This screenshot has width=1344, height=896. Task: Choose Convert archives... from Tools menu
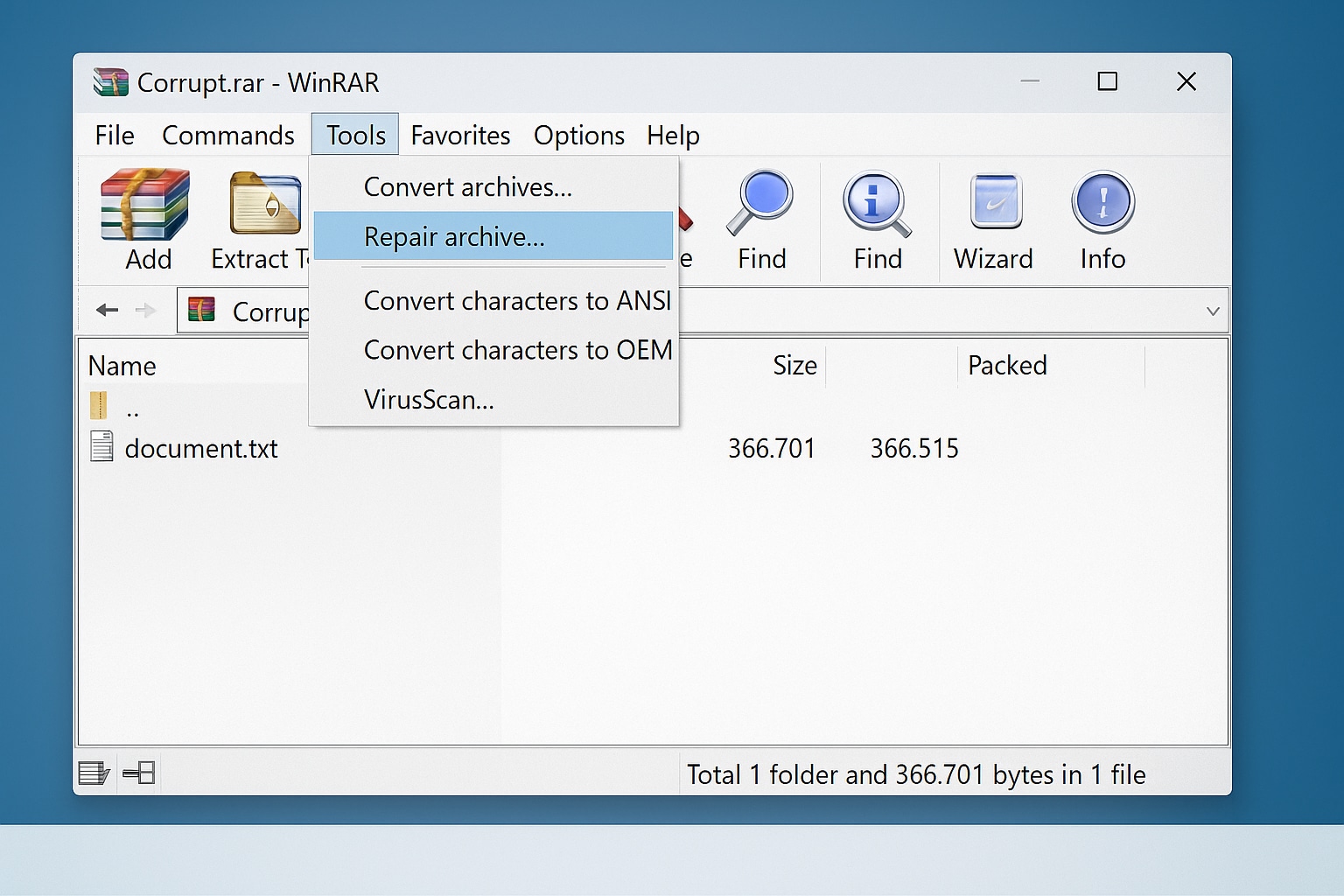coord(493,187)
